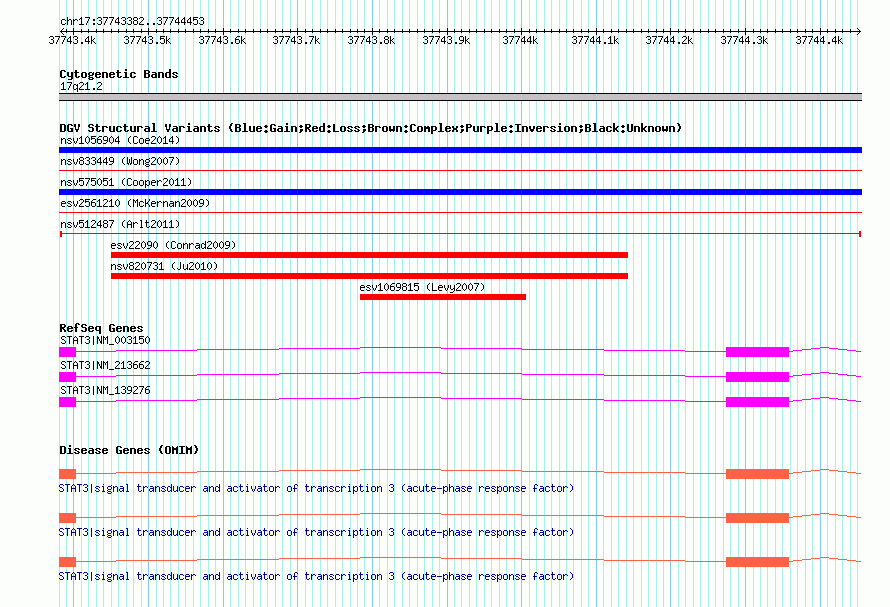The image size is (890, 607).
Task: Click the small left exon of STAT3|NM_003150
Action: pyautogui.click(x=68, y=352)
